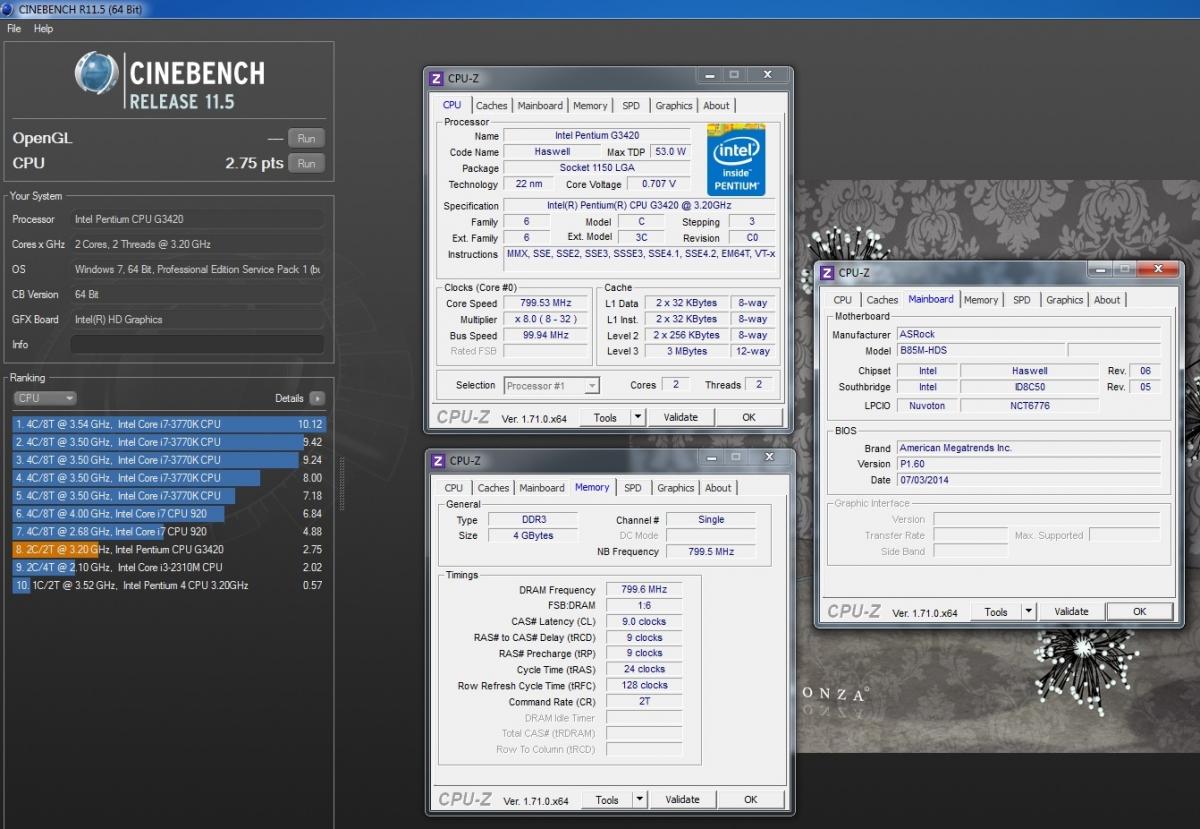Image resolution: width=1200 pixels, height=829 pixels.
Task: Open About tab in Memory CPU-Z window
Action: 718,488
